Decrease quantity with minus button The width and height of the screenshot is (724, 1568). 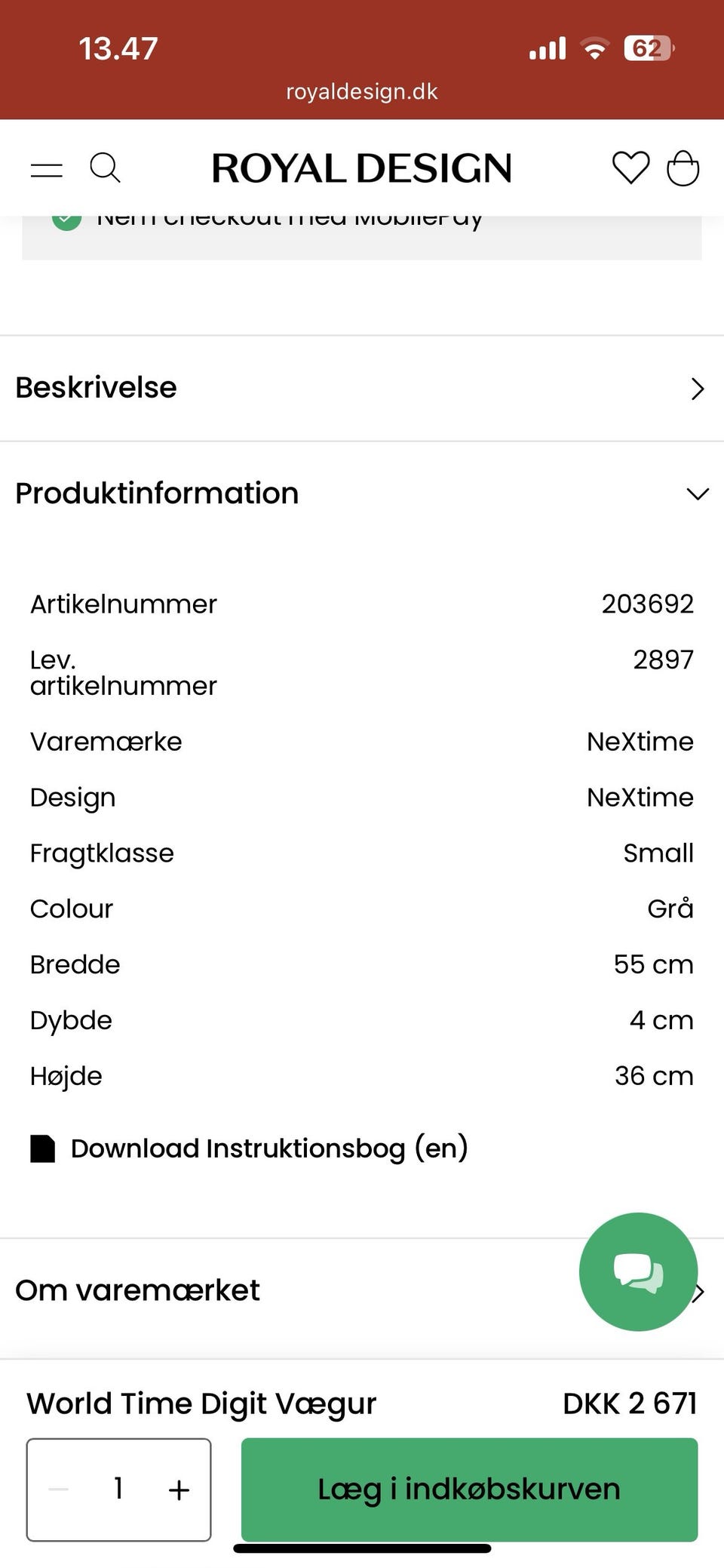(59, 1490)
